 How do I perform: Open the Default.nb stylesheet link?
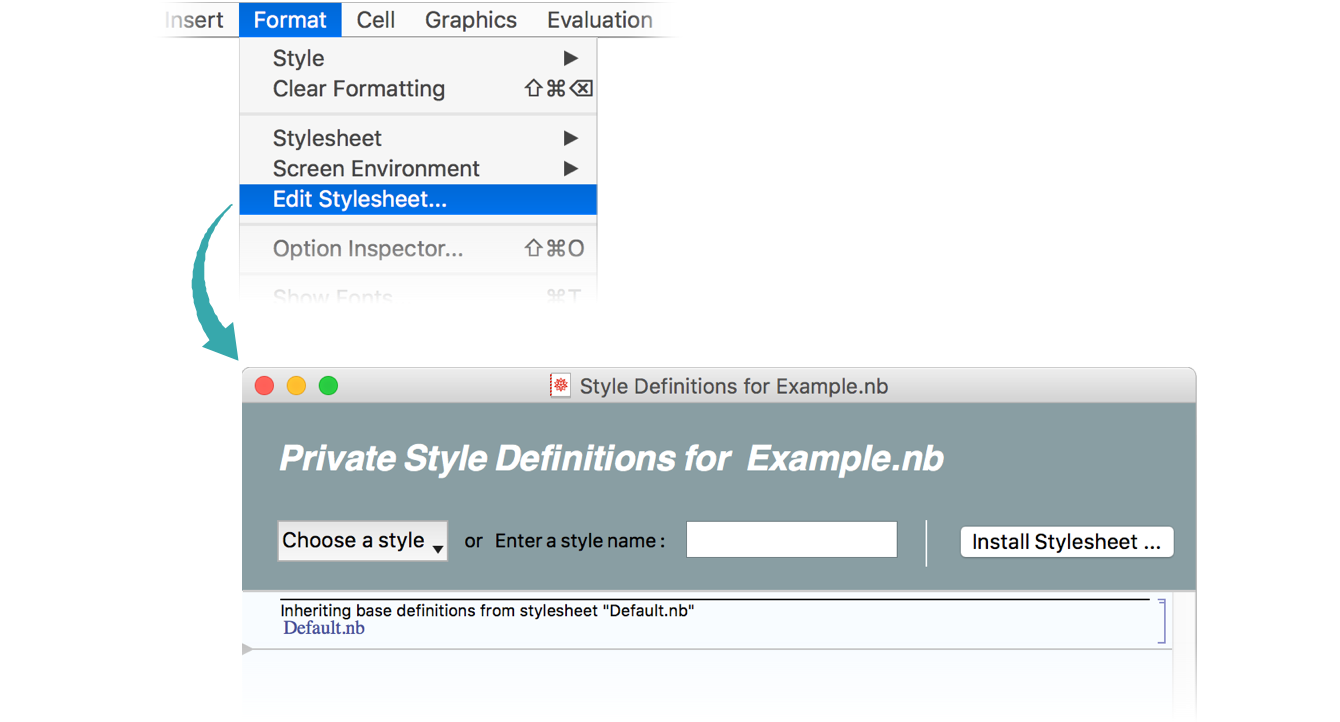[x=324, y=628]
